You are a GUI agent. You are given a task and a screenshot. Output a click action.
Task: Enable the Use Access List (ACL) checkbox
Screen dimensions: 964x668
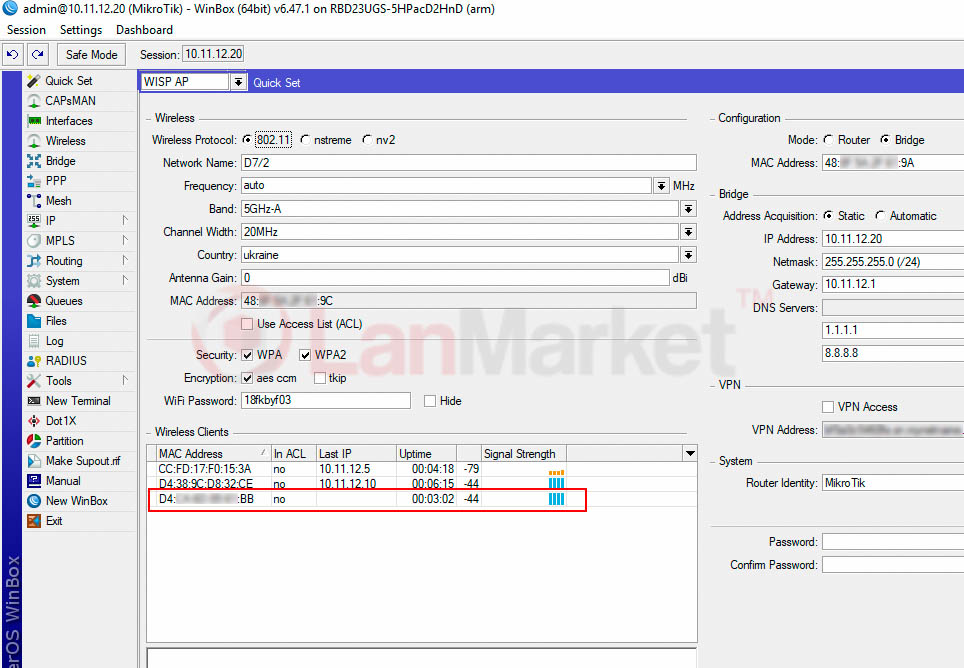tap(247, 324)
